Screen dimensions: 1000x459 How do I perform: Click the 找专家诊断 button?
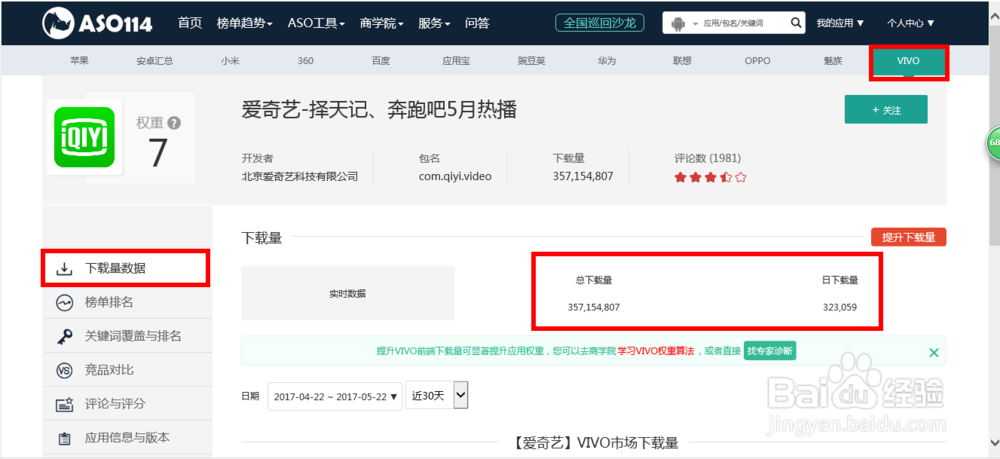769,351
